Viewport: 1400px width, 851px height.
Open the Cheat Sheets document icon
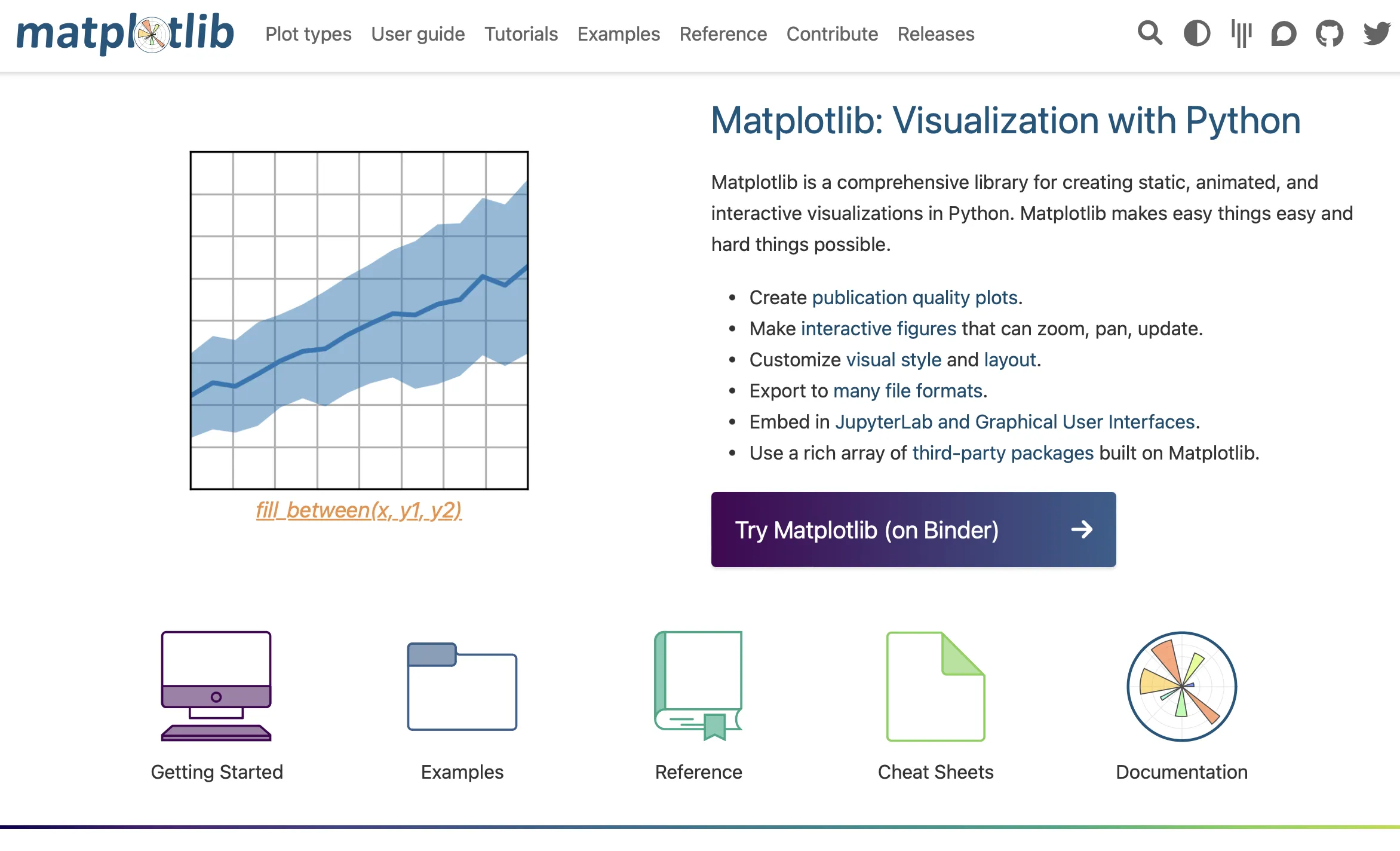pos(935,686)
